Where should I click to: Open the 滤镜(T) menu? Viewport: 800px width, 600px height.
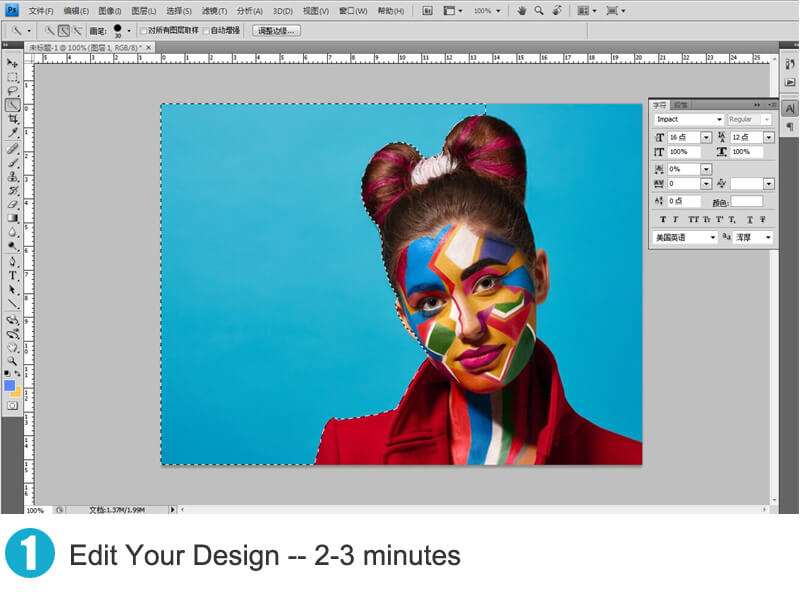[x=214, y=10]
